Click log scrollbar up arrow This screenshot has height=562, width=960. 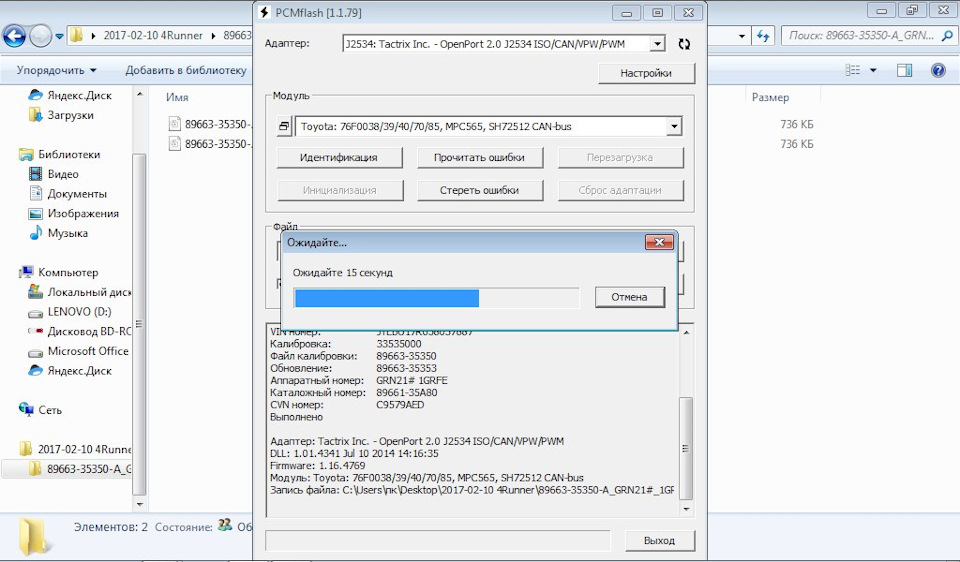point(686,332)
